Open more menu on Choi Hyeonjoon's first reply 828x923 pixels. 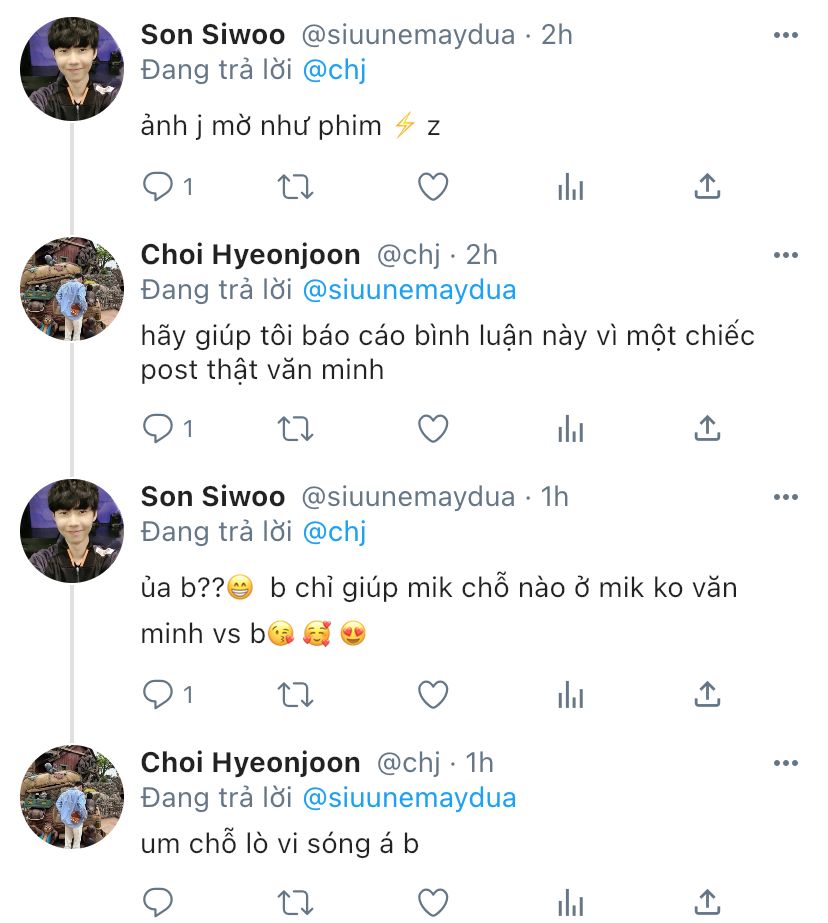click(786, 256)
